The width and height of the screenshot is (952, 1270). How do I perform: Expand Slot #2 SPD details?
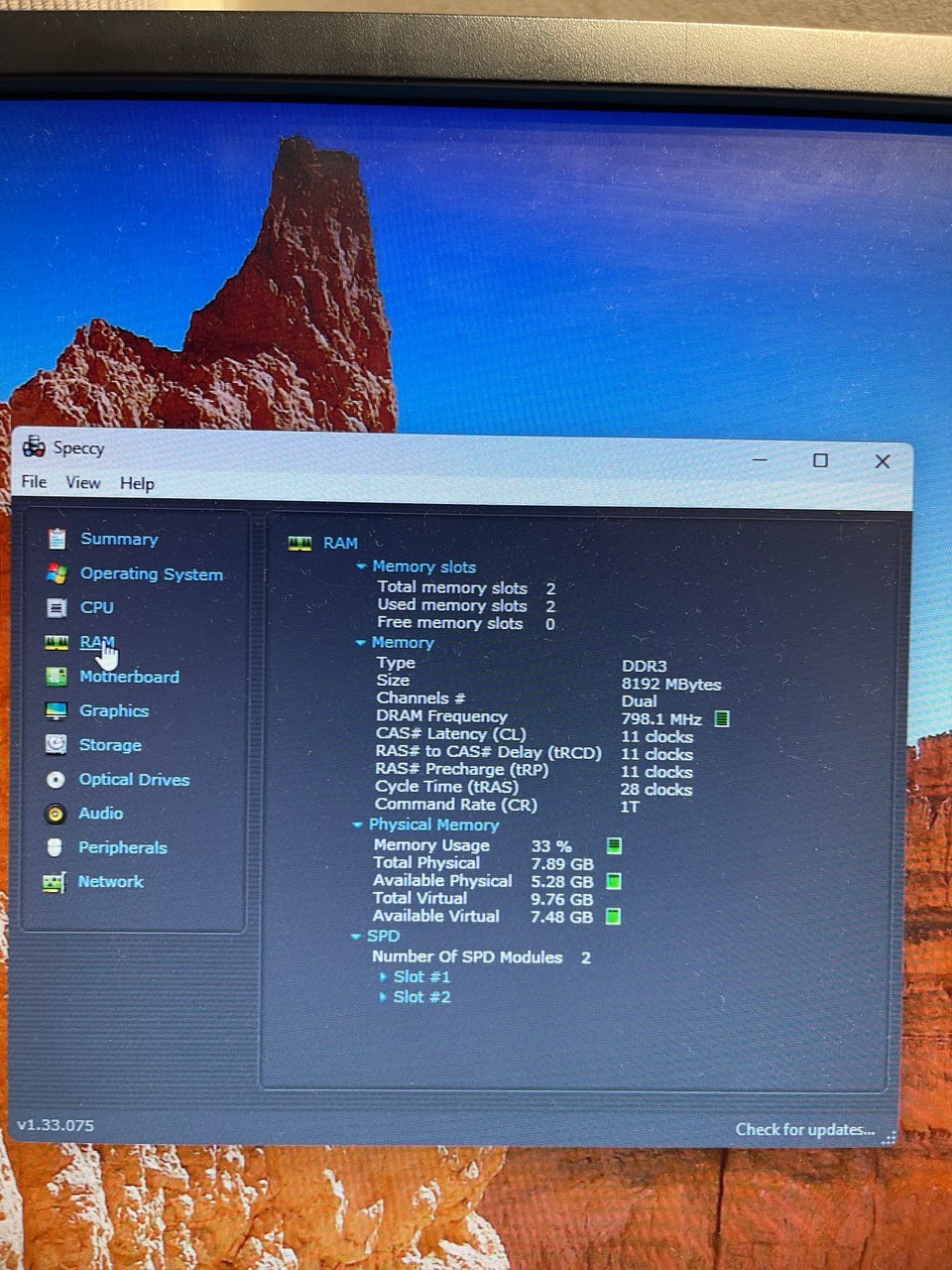click(383, 997)
